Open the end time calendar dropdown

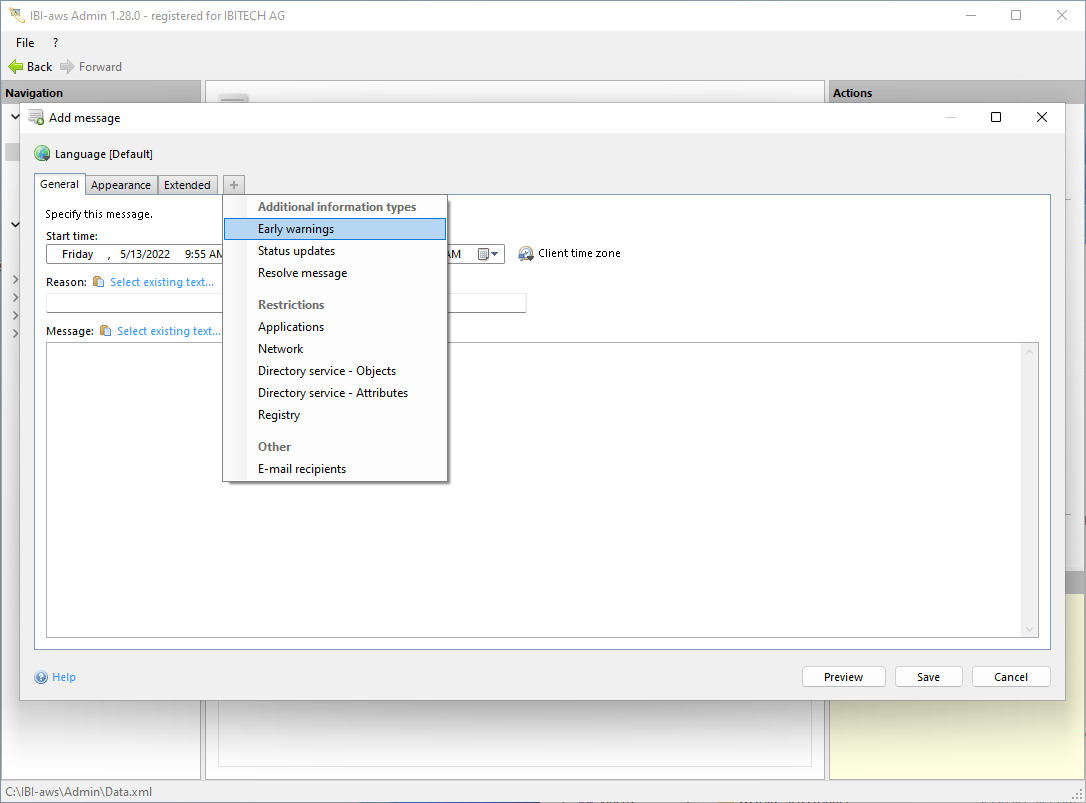[x=488, y=254]
